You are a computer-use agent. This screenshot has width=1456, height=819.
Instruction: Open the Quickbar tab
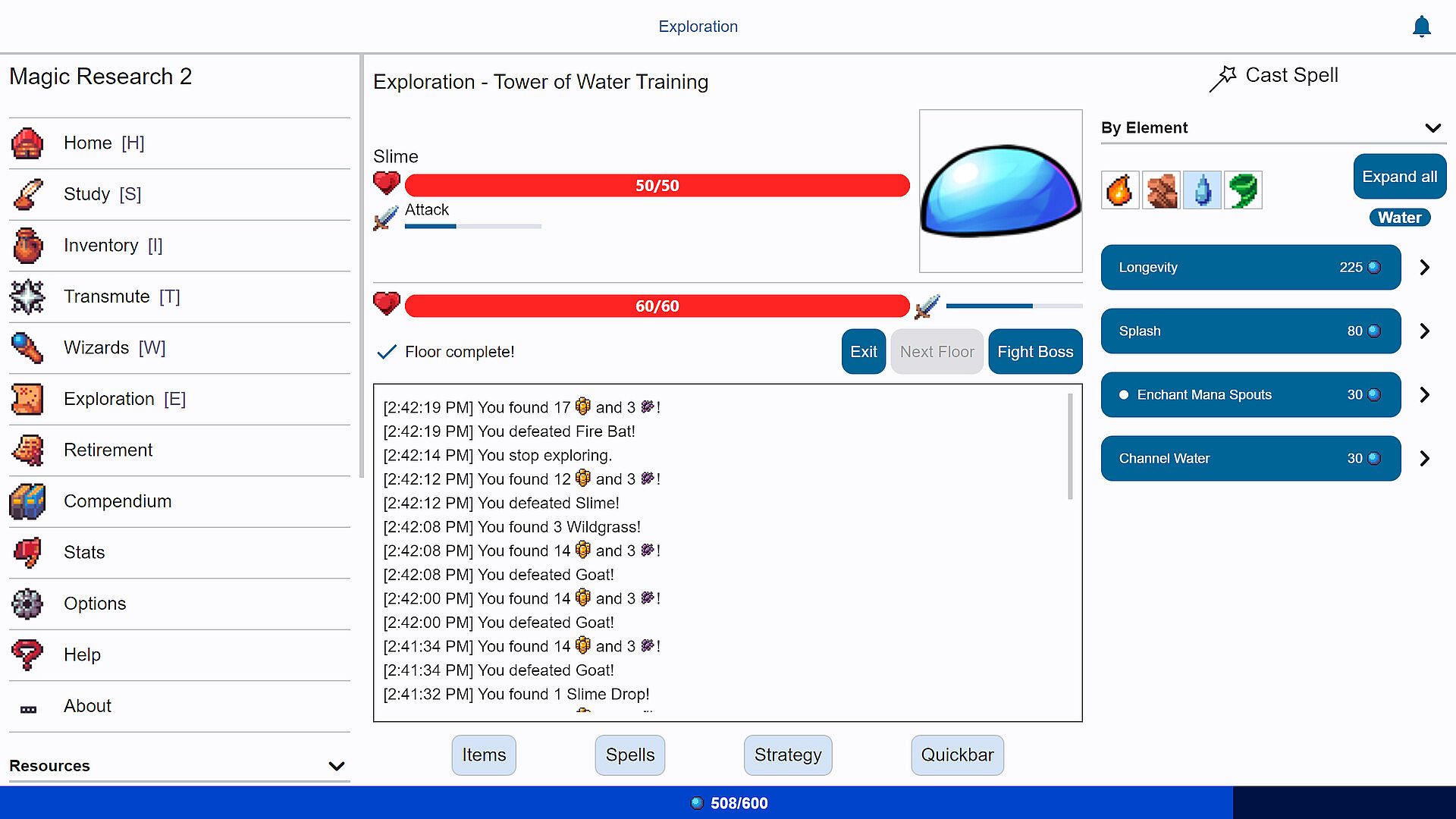tap(956, 755)
